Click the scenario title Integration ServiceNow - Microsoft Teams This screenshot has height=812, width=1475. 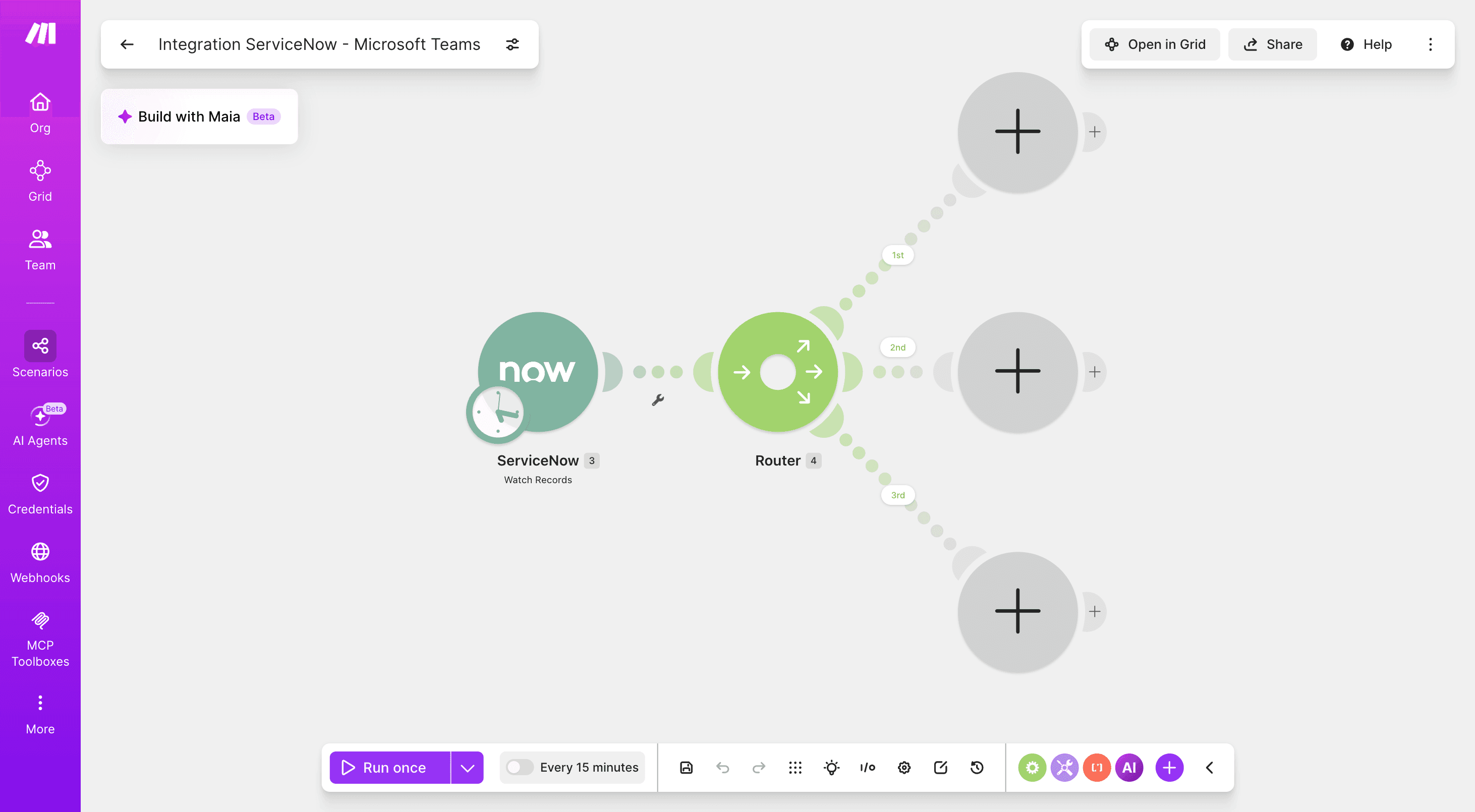pyautogui.click(x=319, y=44)
